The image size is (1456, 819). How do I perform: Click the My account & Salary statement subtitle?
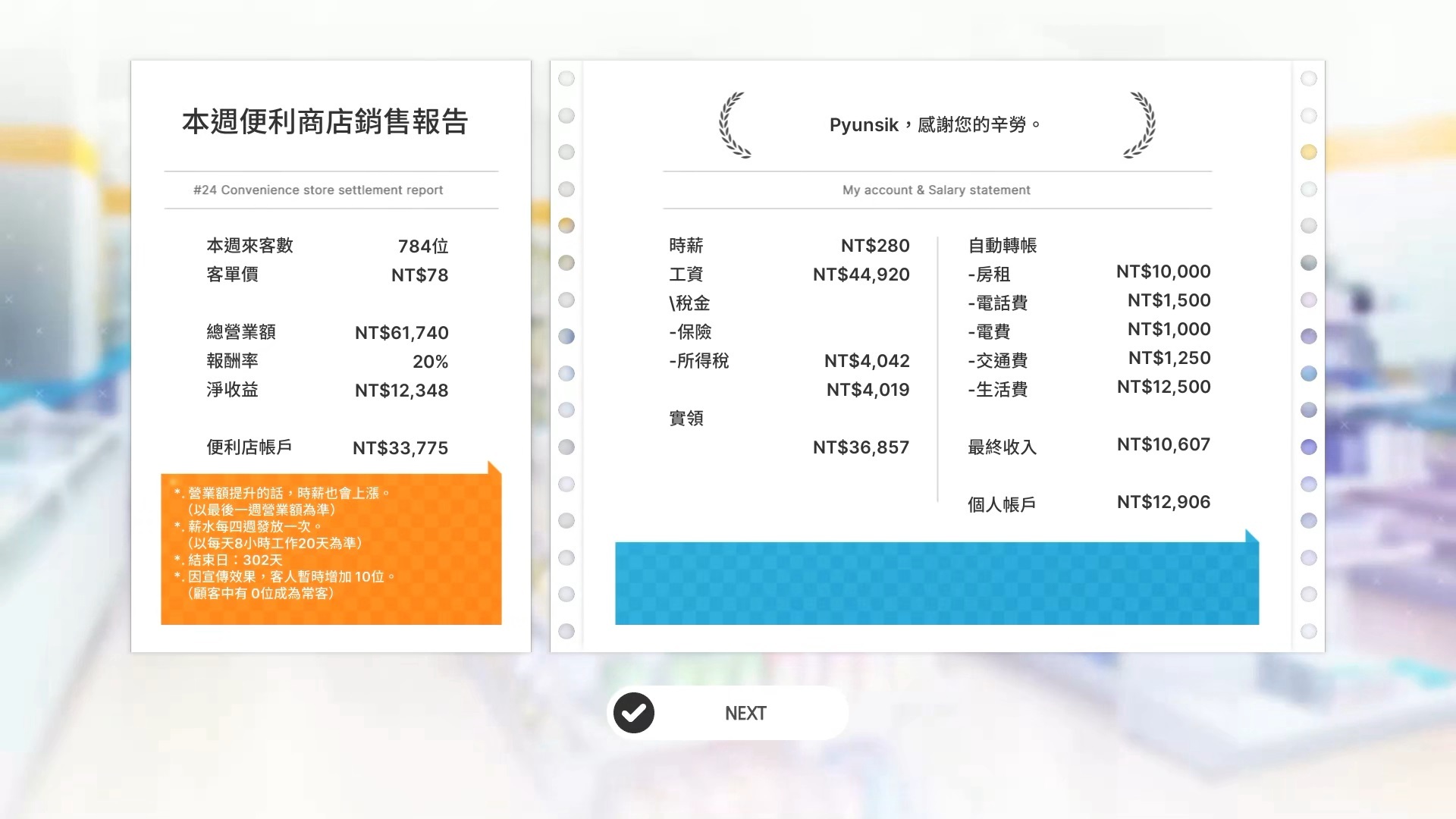click(936, 190)
